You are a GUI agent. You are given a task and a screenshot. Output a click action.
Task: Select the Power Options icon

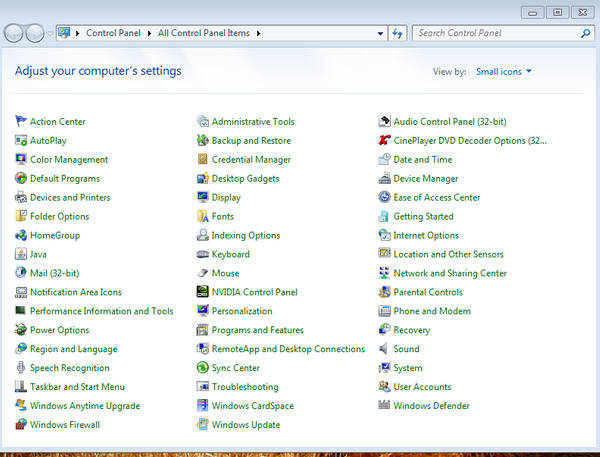[x=21, y=330]
